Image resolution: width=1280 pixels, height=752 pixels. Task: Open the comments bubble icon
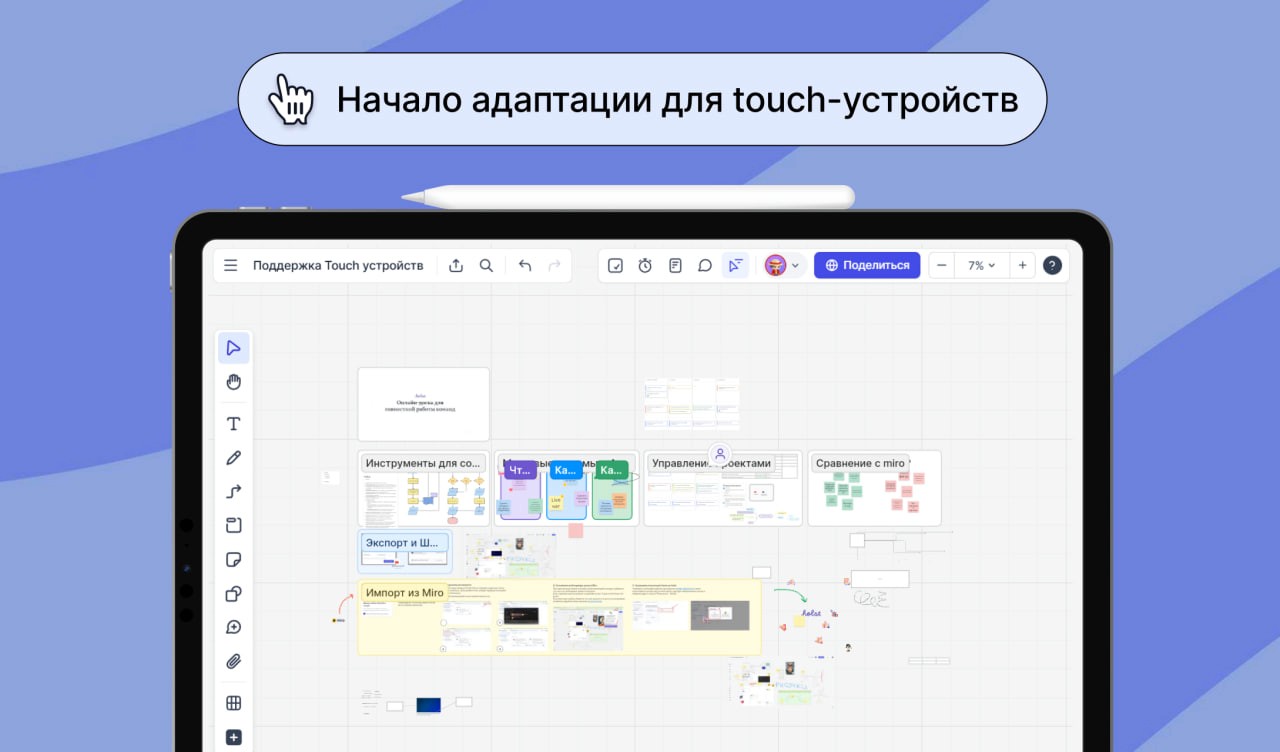705,265
